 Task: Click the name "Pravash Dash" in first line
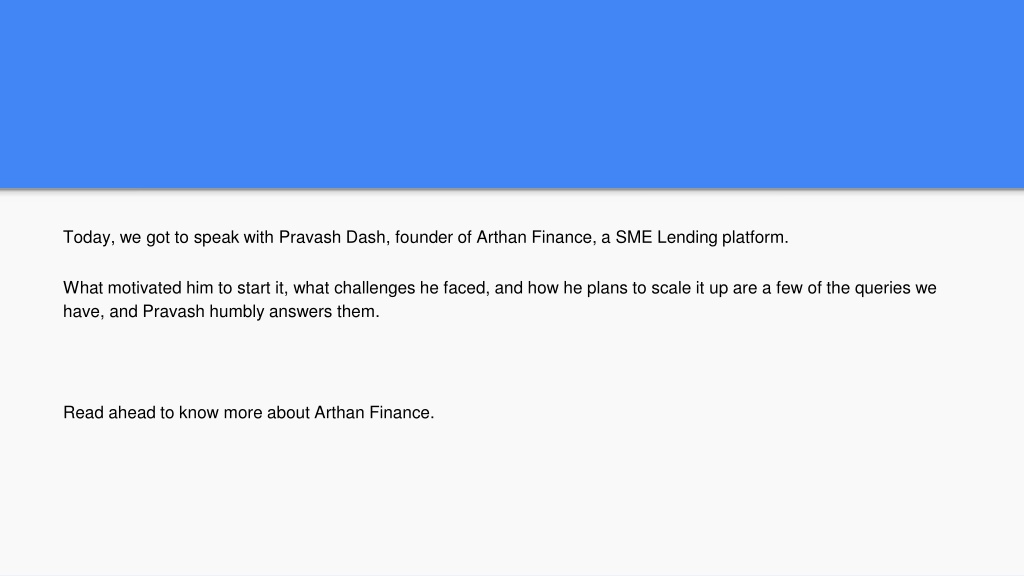tap(334, 237)
